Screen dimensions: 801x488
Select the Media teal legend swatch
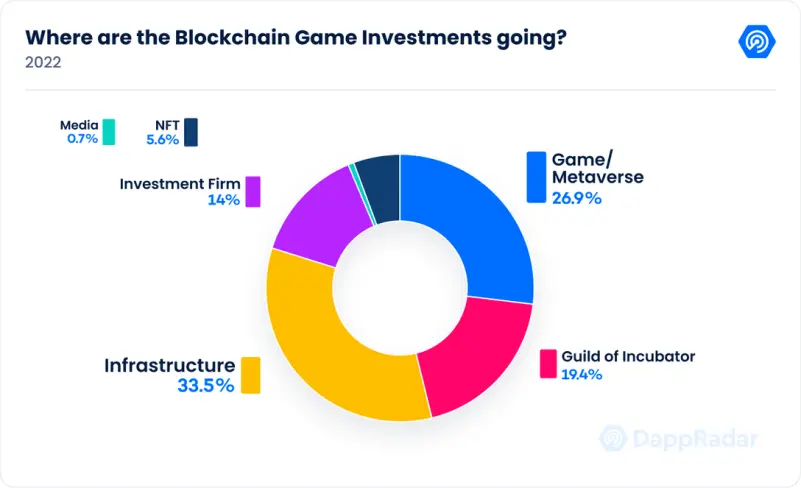[109, 132]
